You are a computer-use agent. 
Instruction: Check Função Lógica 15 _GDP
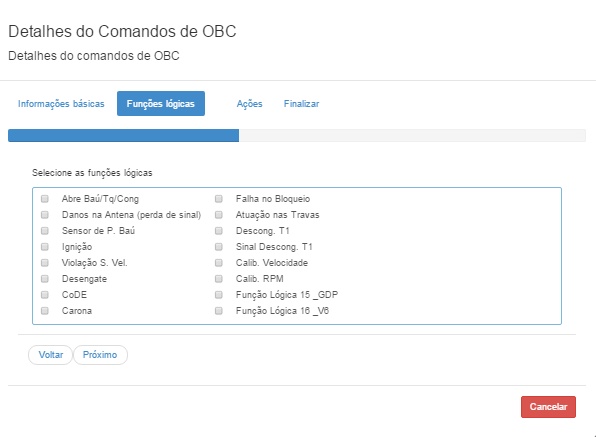[219, 294]
